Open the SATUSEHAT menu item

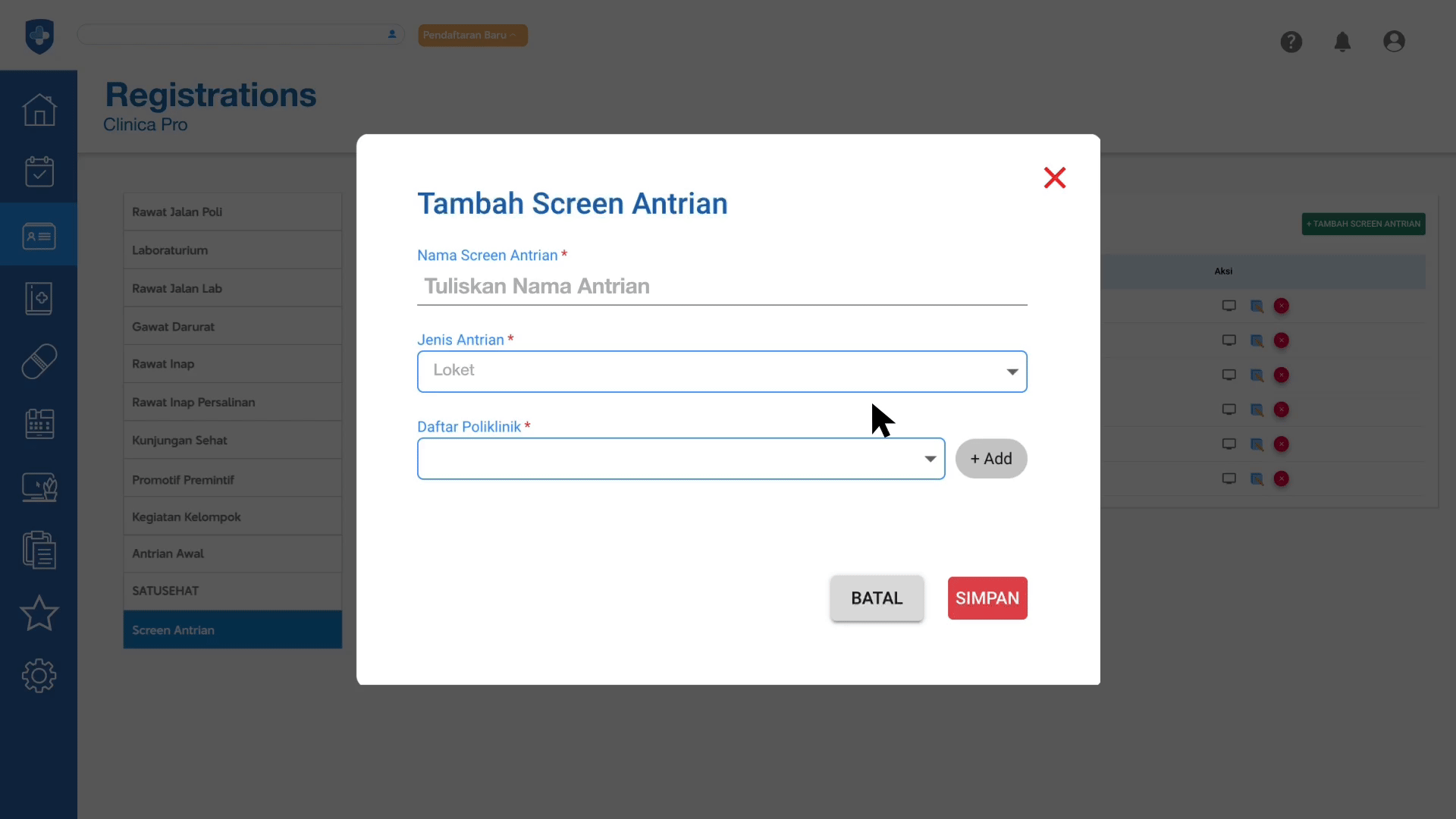point(232,591)
